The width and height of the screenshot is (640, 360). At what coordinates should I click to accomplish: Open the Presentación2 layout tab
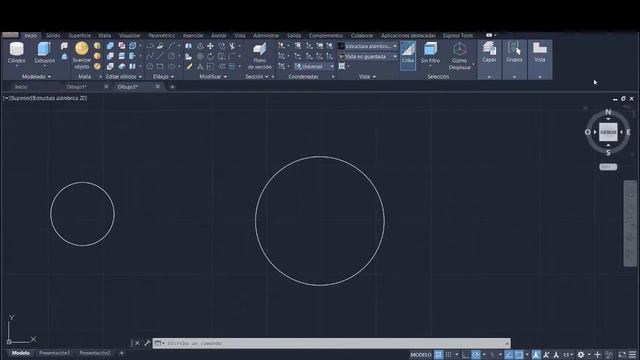pos(95,353)
